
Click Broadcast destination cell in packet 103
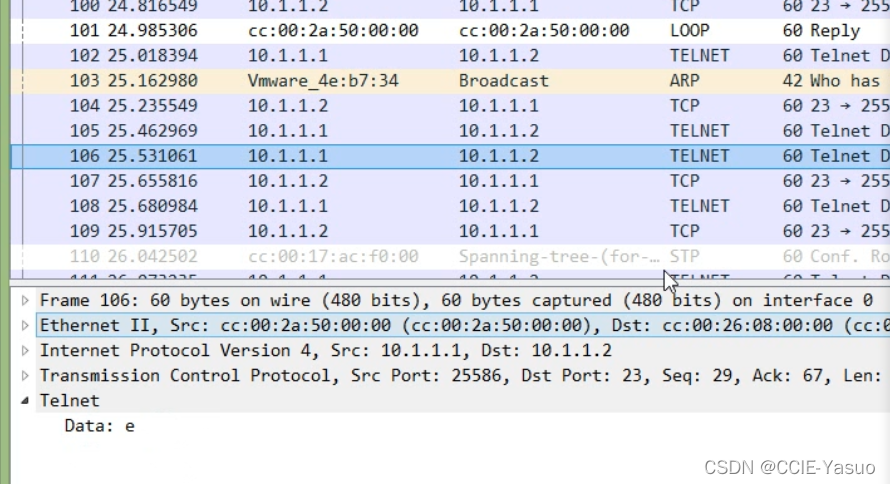click(x=503, y=81)
